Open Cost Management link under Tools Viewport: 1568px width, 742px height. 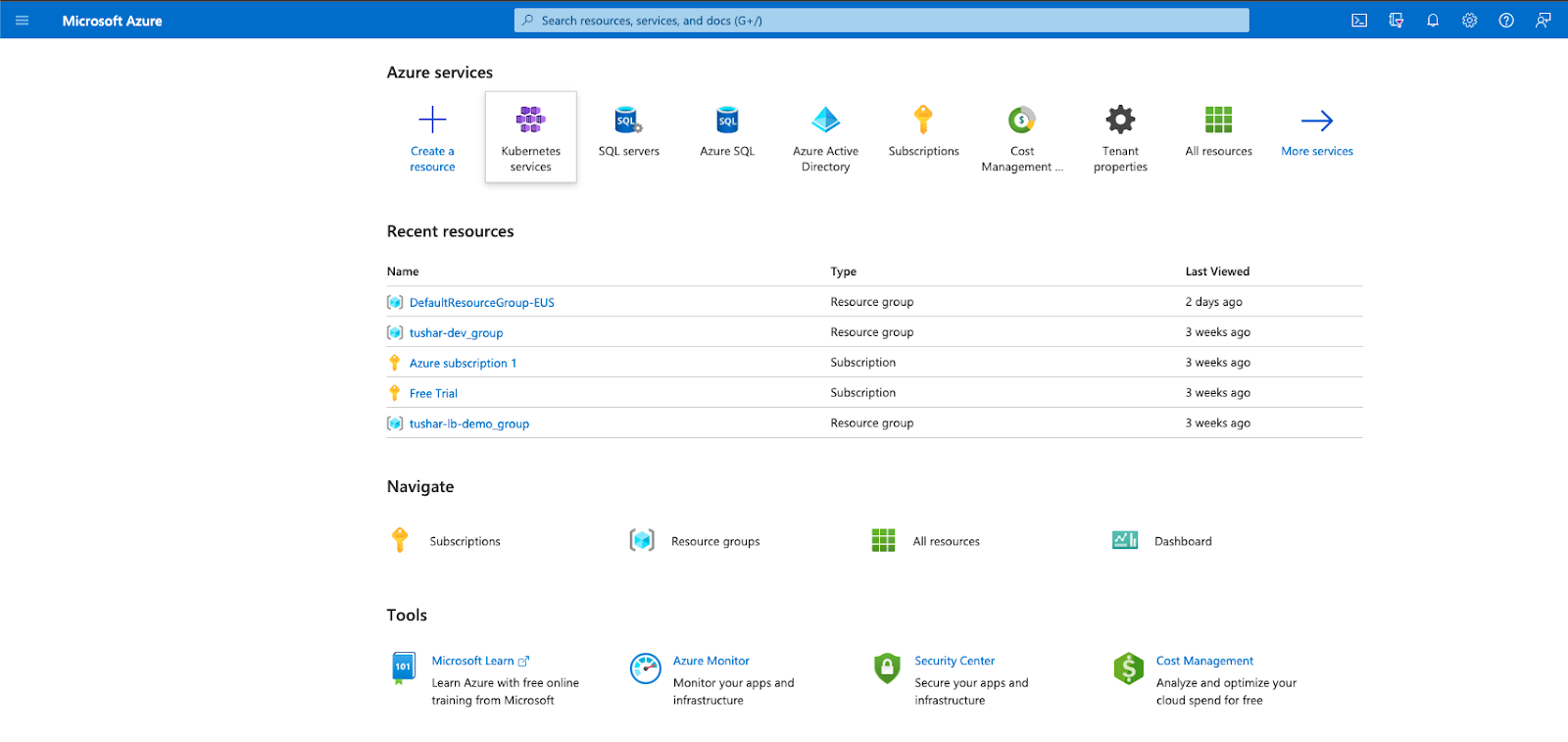pyautogui.click(x=1204, y=662)
